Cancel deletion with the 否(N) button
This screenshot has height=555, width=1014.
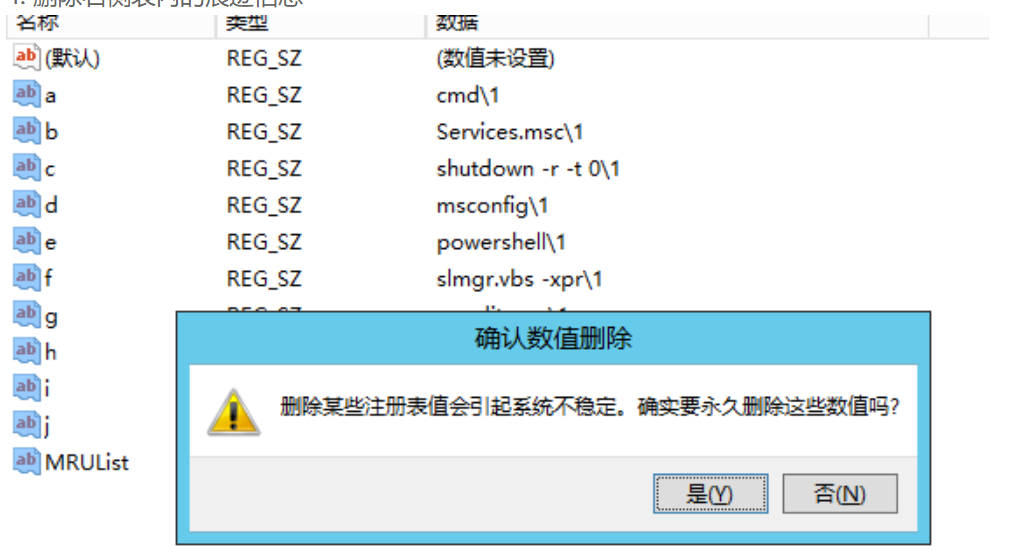click(839, 494)
